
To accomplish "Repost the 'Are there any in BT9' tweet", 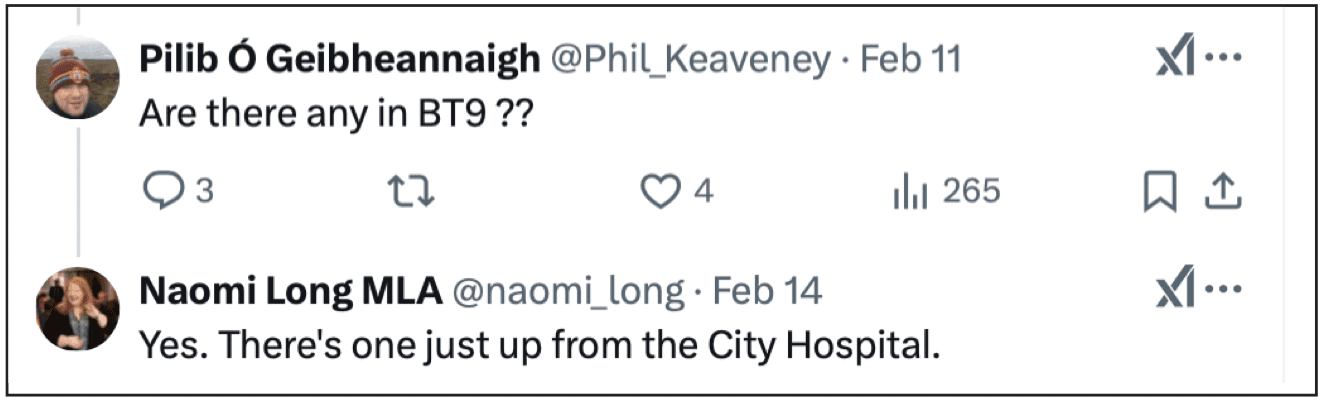I will pyautogui.click(x=412, y=191).
